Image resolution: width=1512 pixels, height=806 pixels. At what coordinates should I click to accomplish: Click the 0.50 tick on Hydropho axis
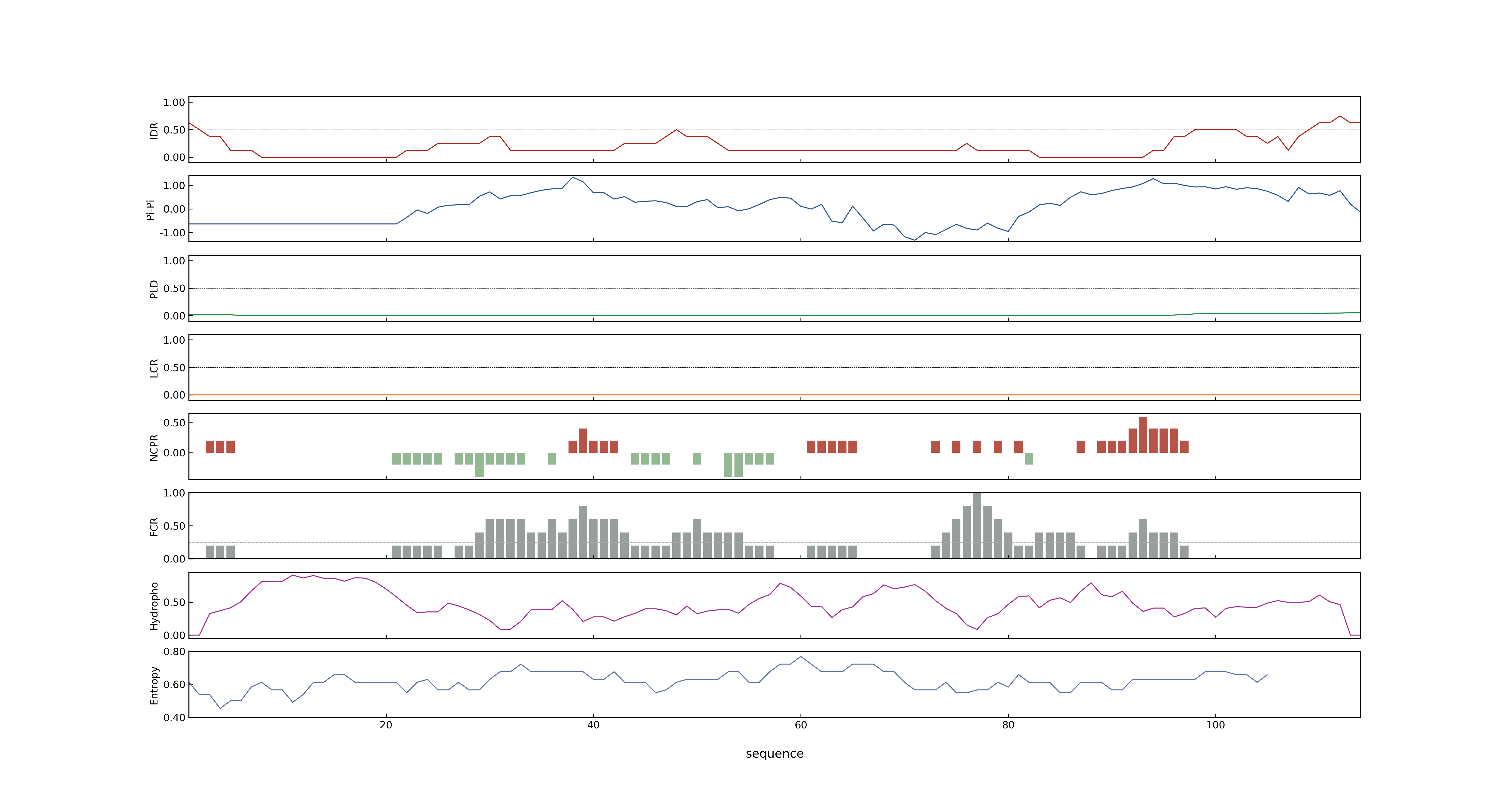(x=174, y=602)
